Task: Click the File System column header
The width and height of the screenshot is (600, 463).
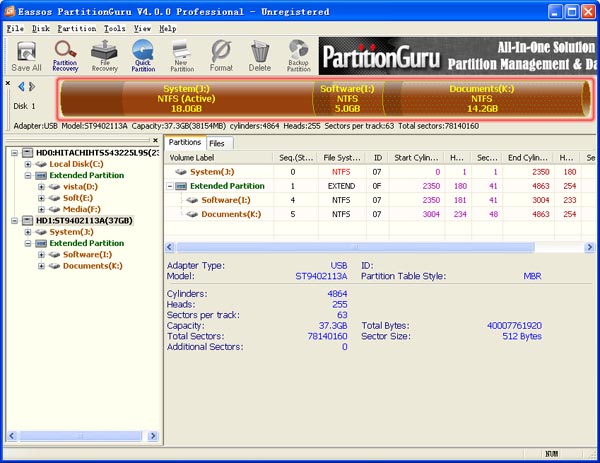Action: click(342, 158)
